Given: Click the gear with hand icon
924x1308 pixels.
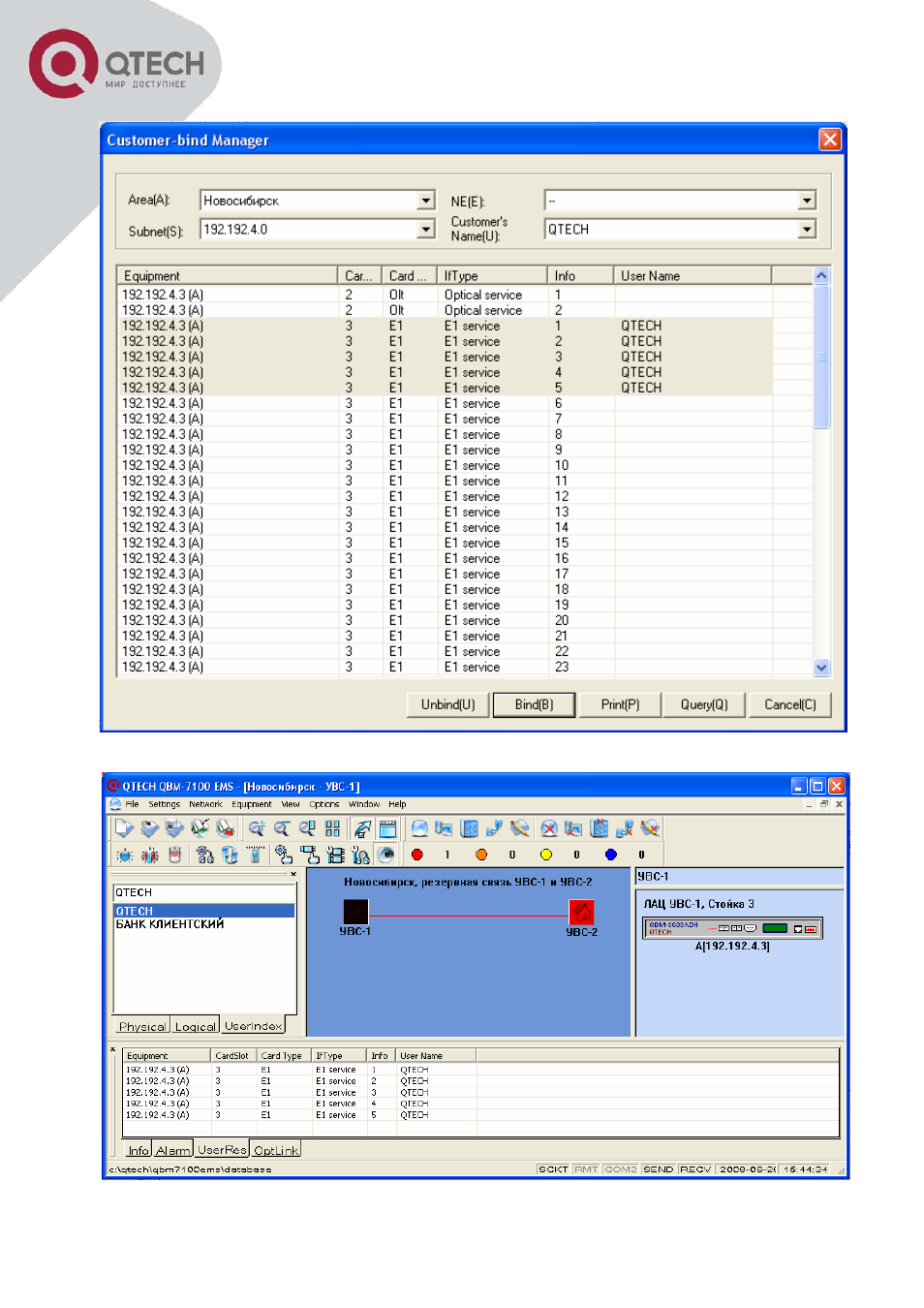Looking at the screenshot, I should (x=284, y=855).
